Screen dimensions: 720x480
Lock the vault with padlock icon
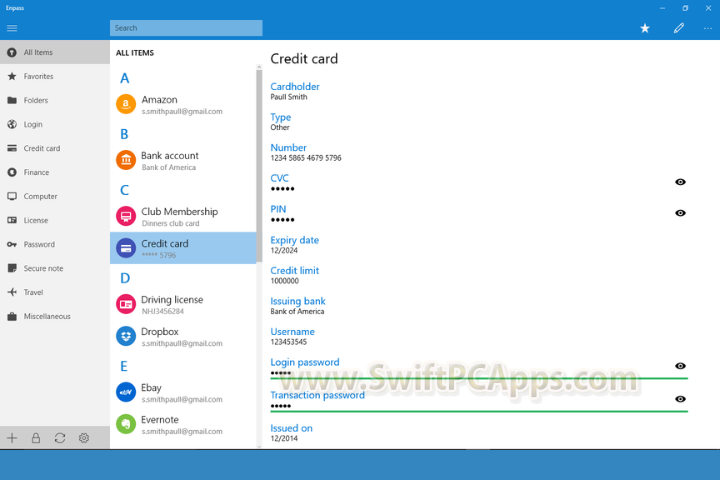click(x=36, y=438)
